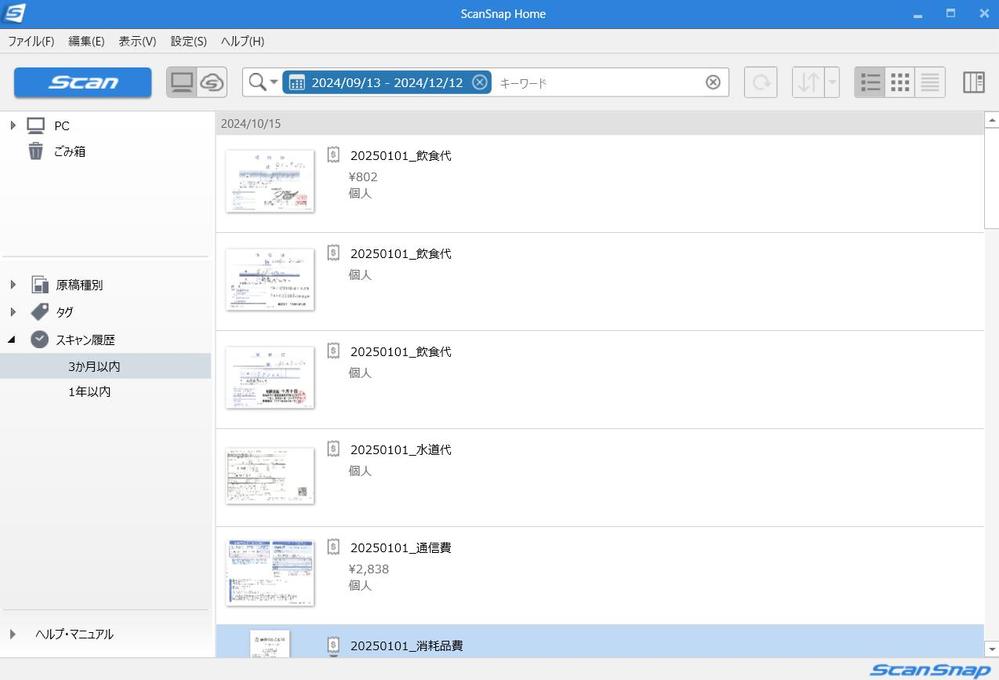
Task: Click the refresh list icon
Action: coord(761,83)
